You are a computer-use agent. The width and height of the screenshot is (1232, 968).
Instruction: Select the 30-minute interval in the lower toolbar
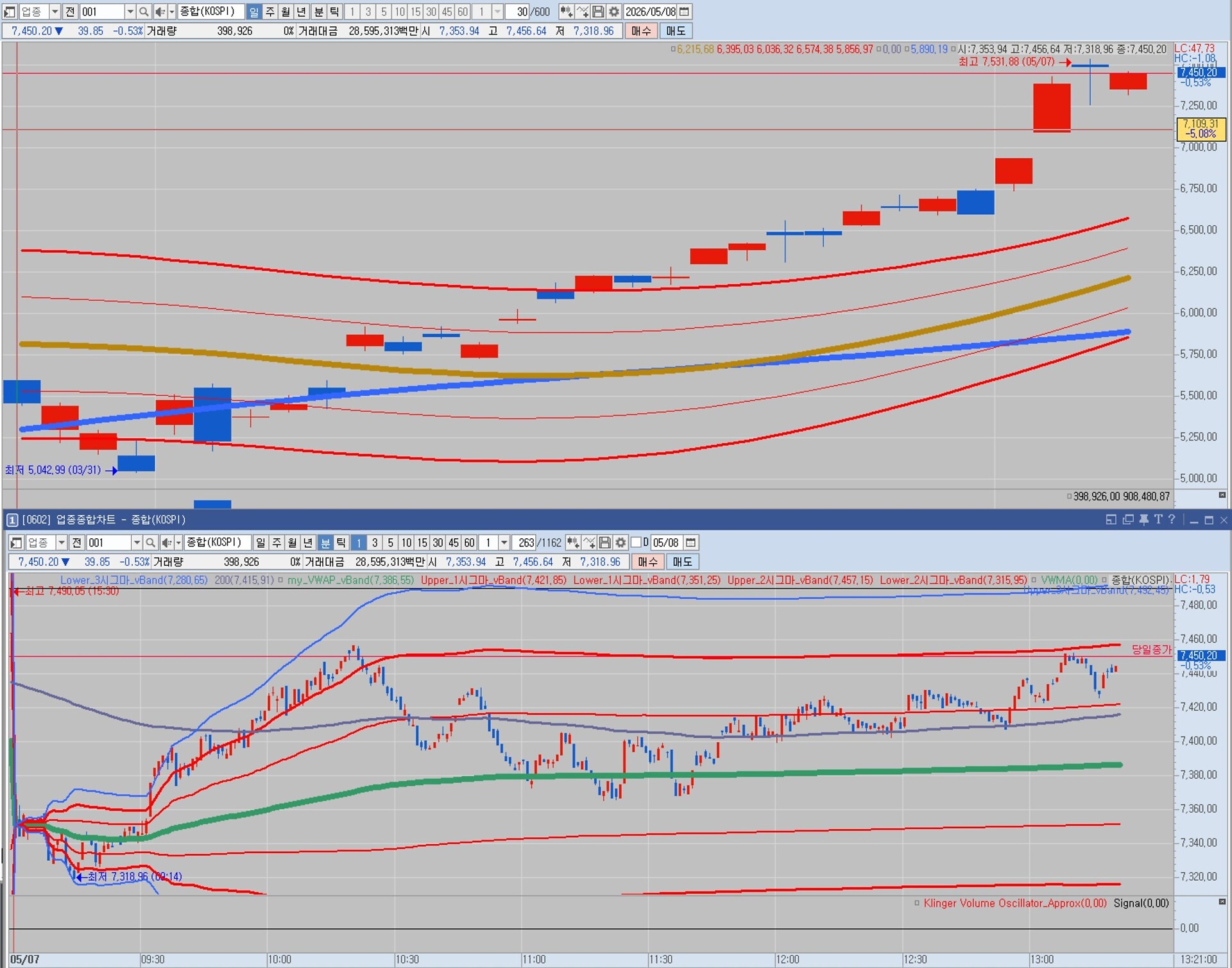coord(438,543)
